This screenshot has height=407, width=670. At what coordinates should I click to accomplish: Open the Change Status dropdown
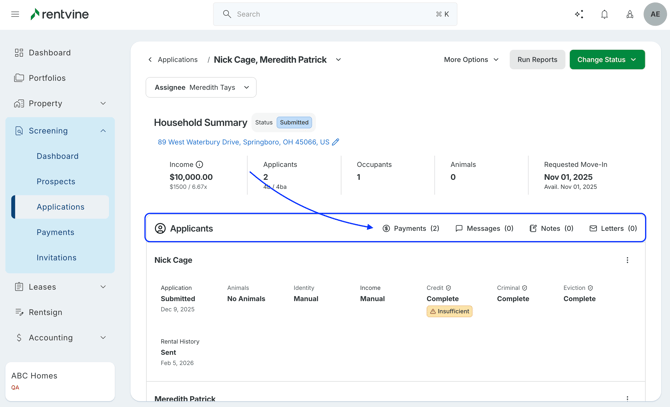tap(607, 60)
